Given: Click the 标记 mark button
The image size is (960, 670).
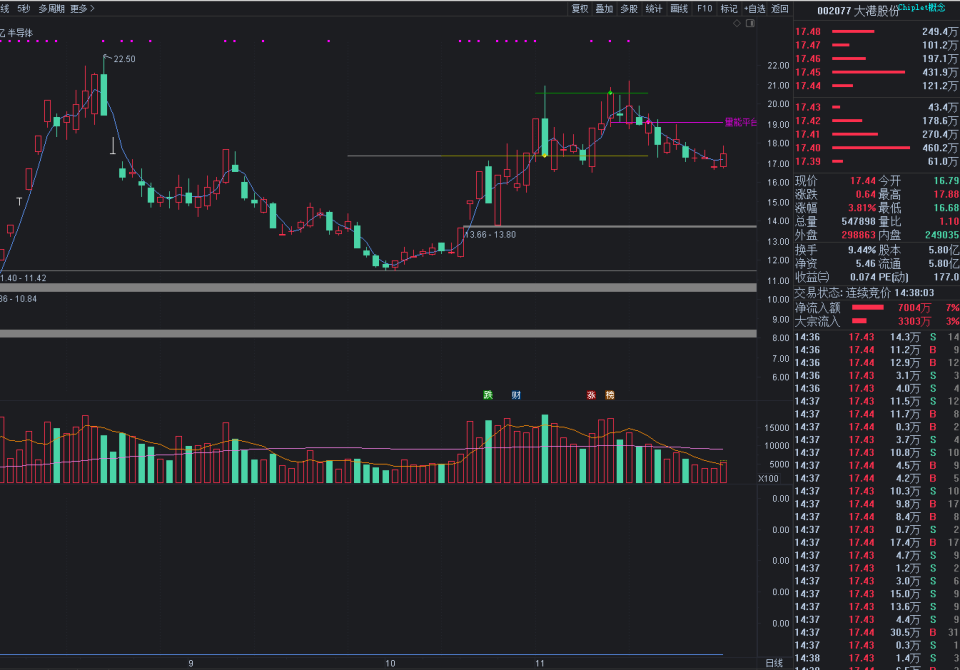Looking at the screenshot, I should 729,9.
